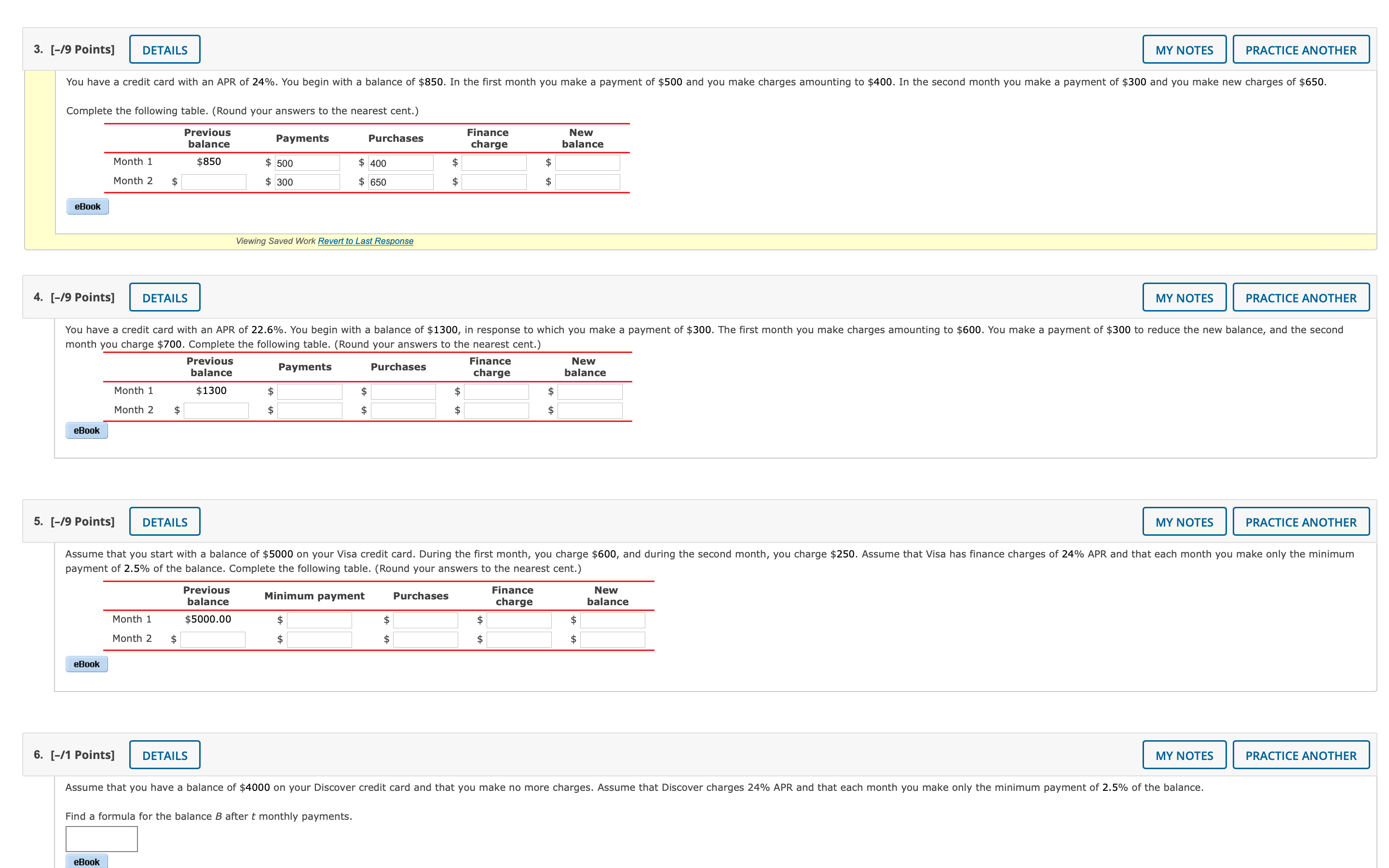Click Month 2 previous balance field, question 3

tap(214, 182)
